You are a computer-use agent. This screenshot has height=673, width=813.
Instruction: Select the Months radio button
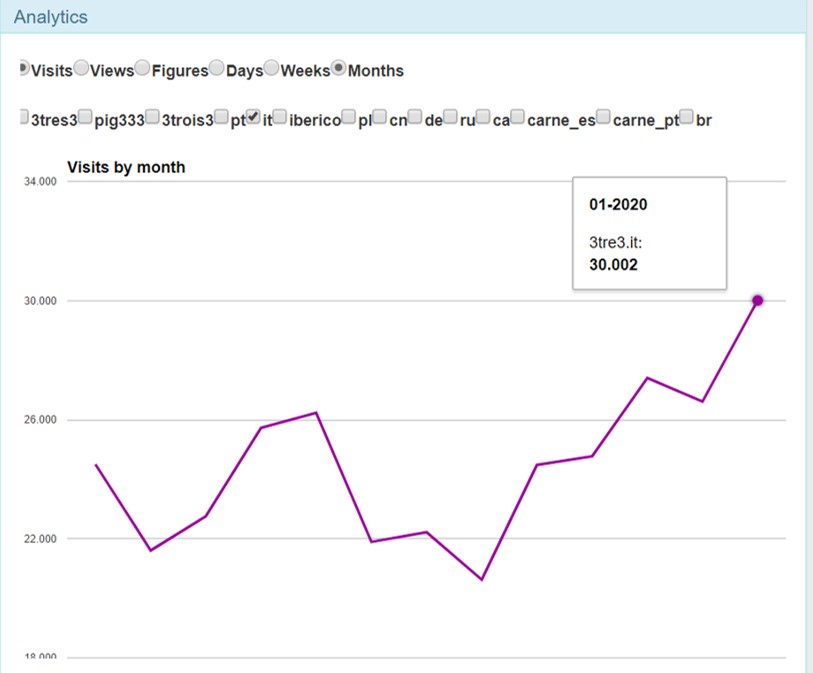(339, 68)
